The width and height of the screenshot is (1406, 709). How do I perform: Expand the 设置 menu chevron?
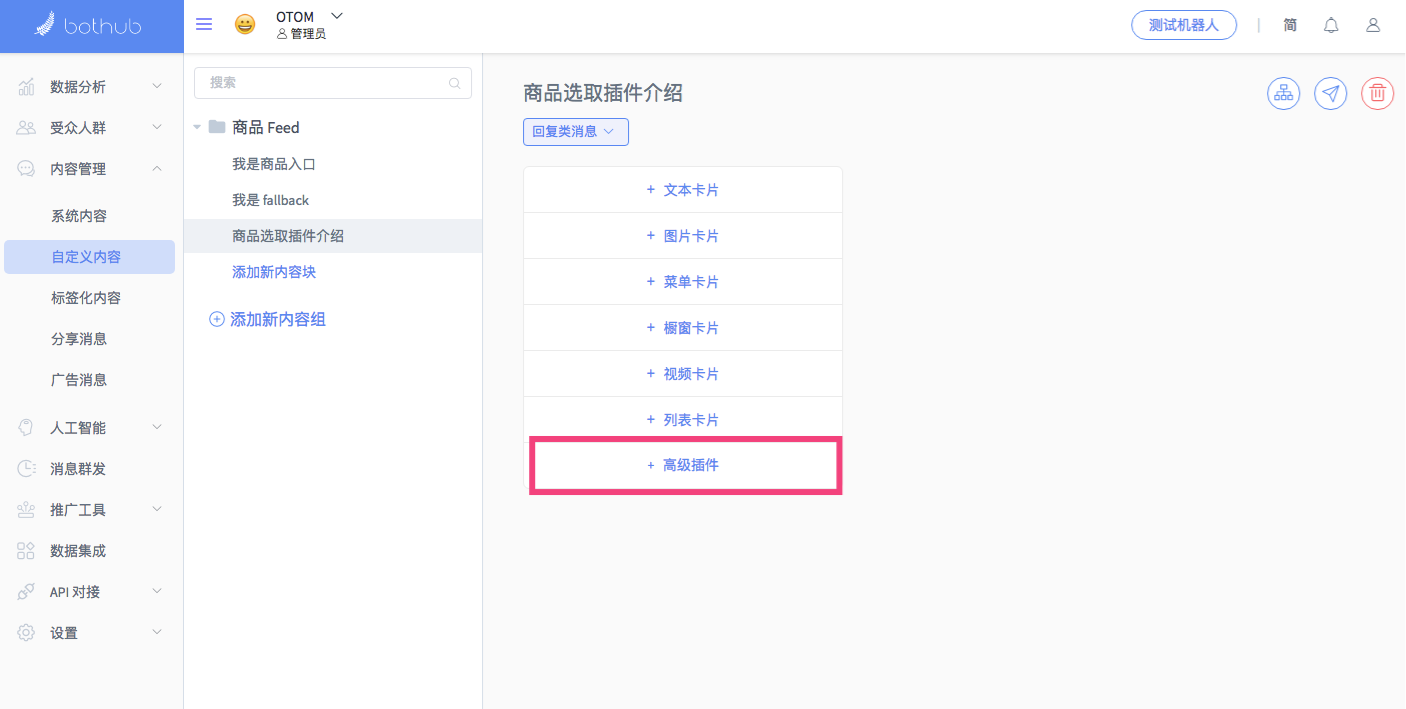[x=157, y=632]
